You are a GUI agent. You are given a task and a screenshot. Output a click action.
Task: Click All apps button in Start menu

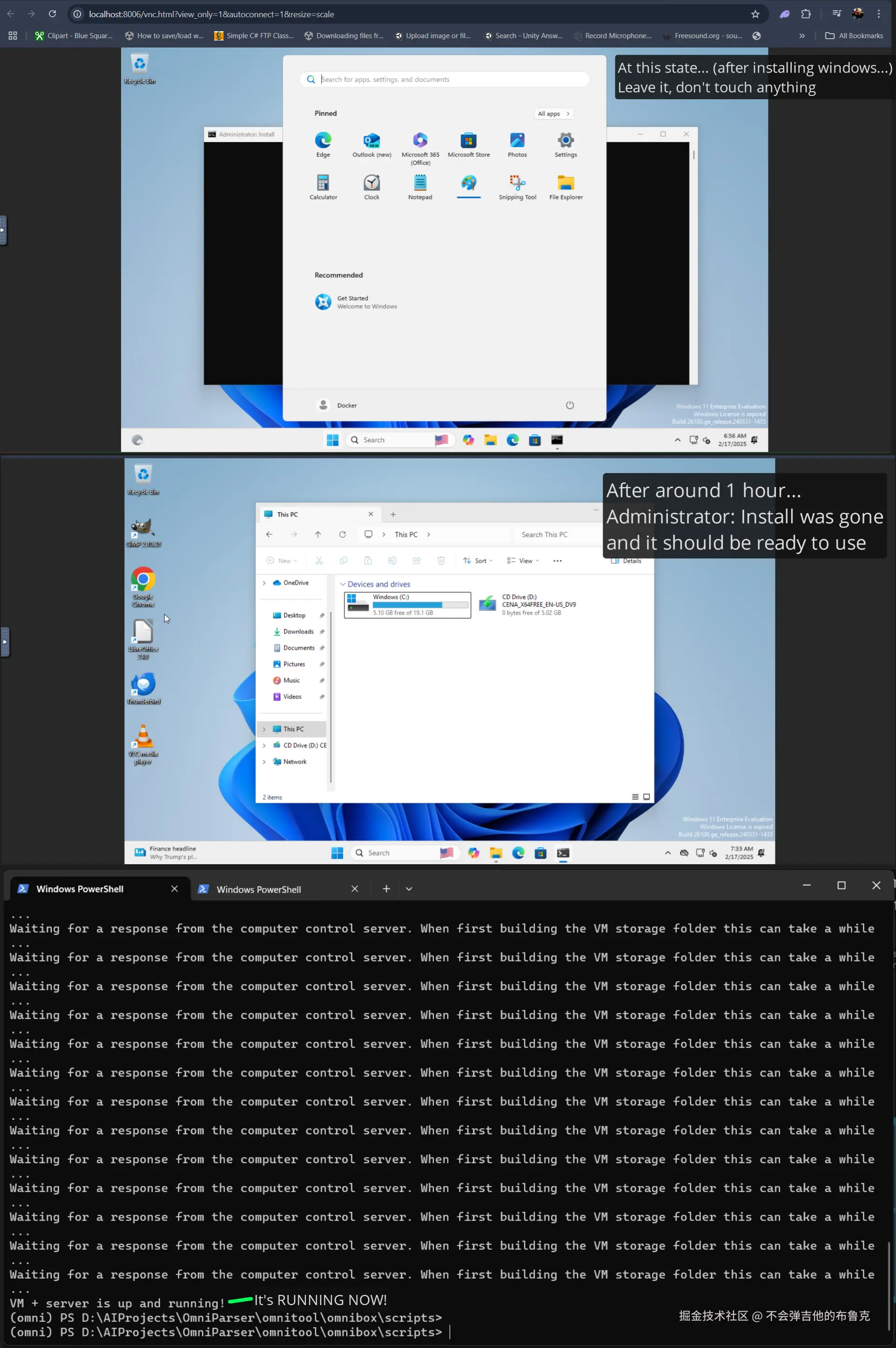(x=553, y=114)
